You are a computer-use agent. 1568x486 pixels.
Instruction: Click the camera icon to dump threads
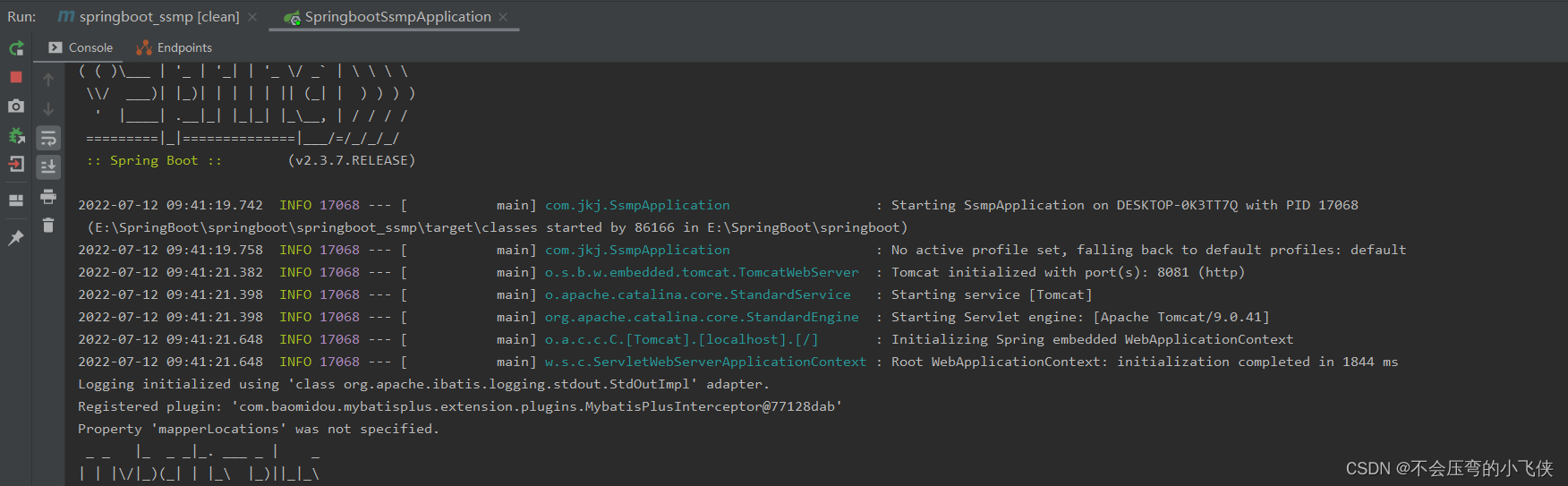16,107
